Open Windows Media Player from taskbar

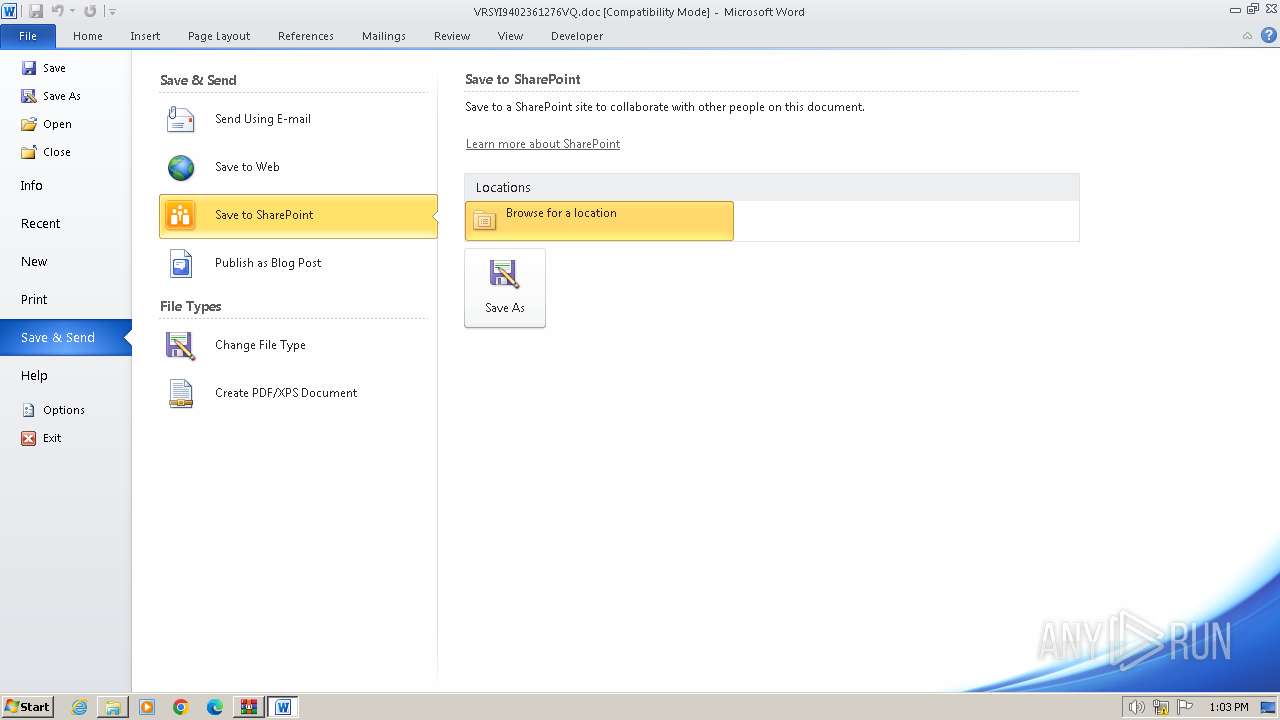point(147,707)
